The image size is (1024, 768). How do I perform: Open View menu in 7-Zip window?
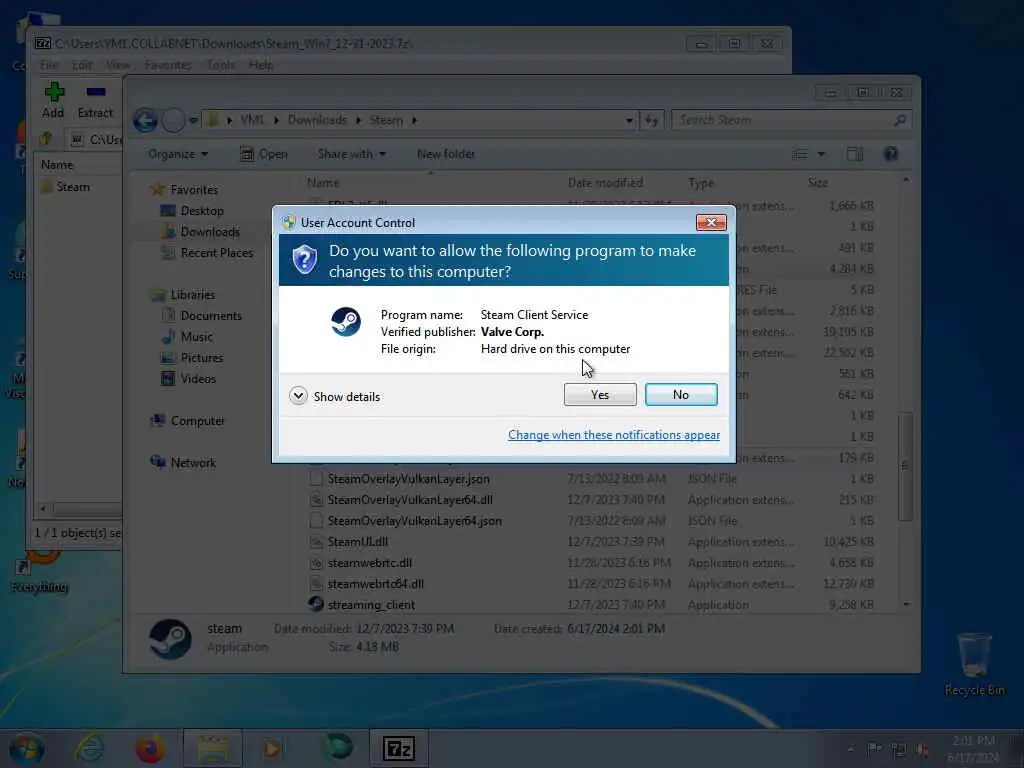pyautogui.click(x=118, y=65)
